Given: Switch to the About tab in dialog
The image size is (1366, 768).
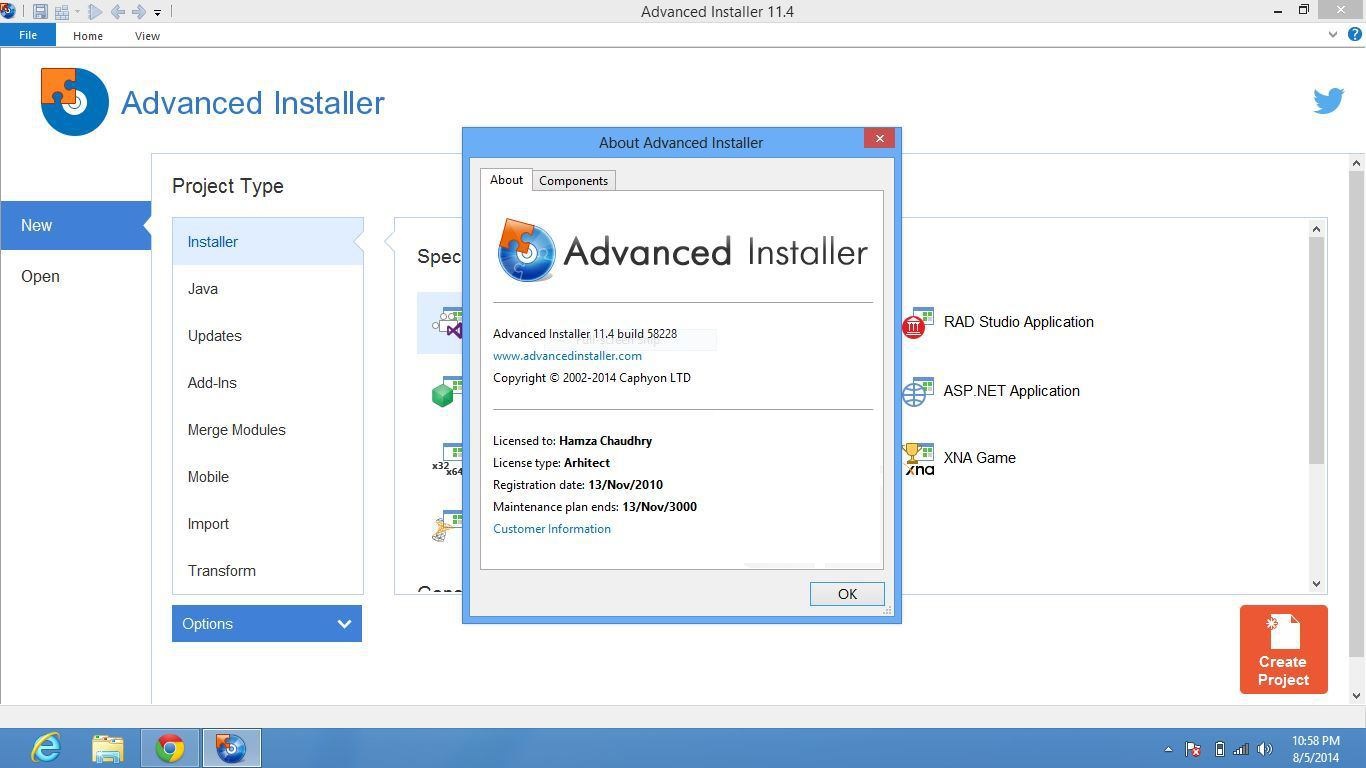Looking at the screenshot, I should pyautogui.click(x=506, y=180).
